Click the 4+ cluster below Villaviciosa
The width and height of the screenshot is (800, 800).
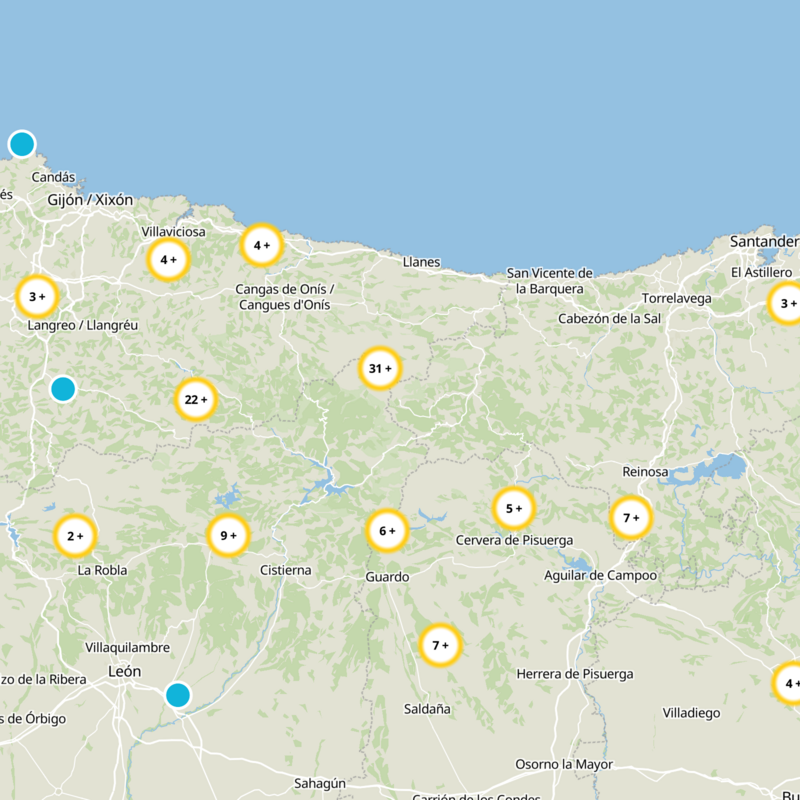168,260
